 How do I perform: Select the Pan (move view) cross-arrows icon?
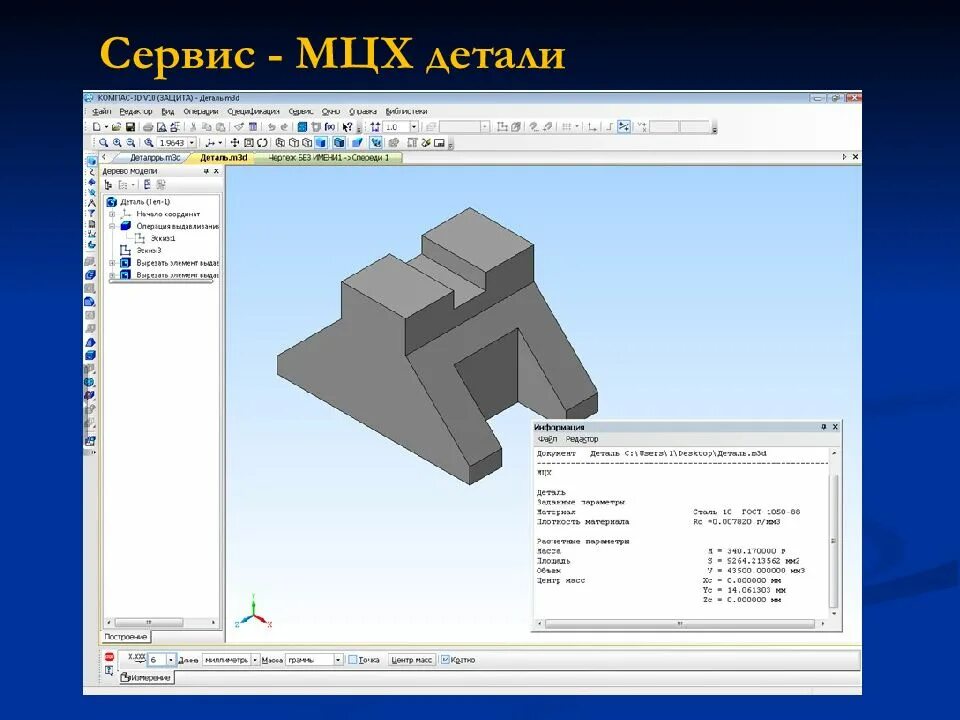[234, 143]
